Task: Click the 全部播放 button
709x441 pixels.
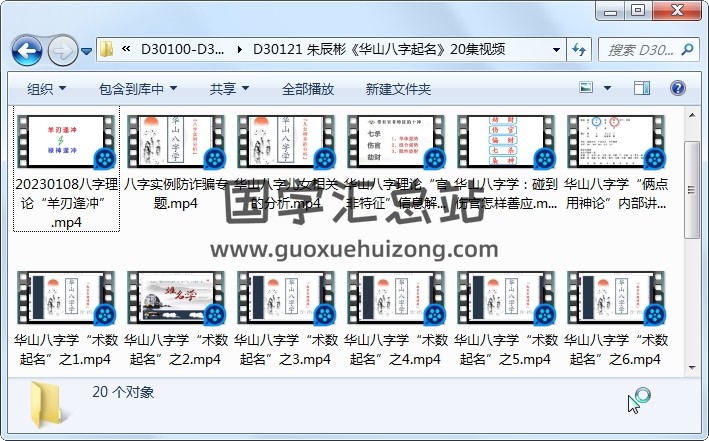Action: click(x=307, y=89)
